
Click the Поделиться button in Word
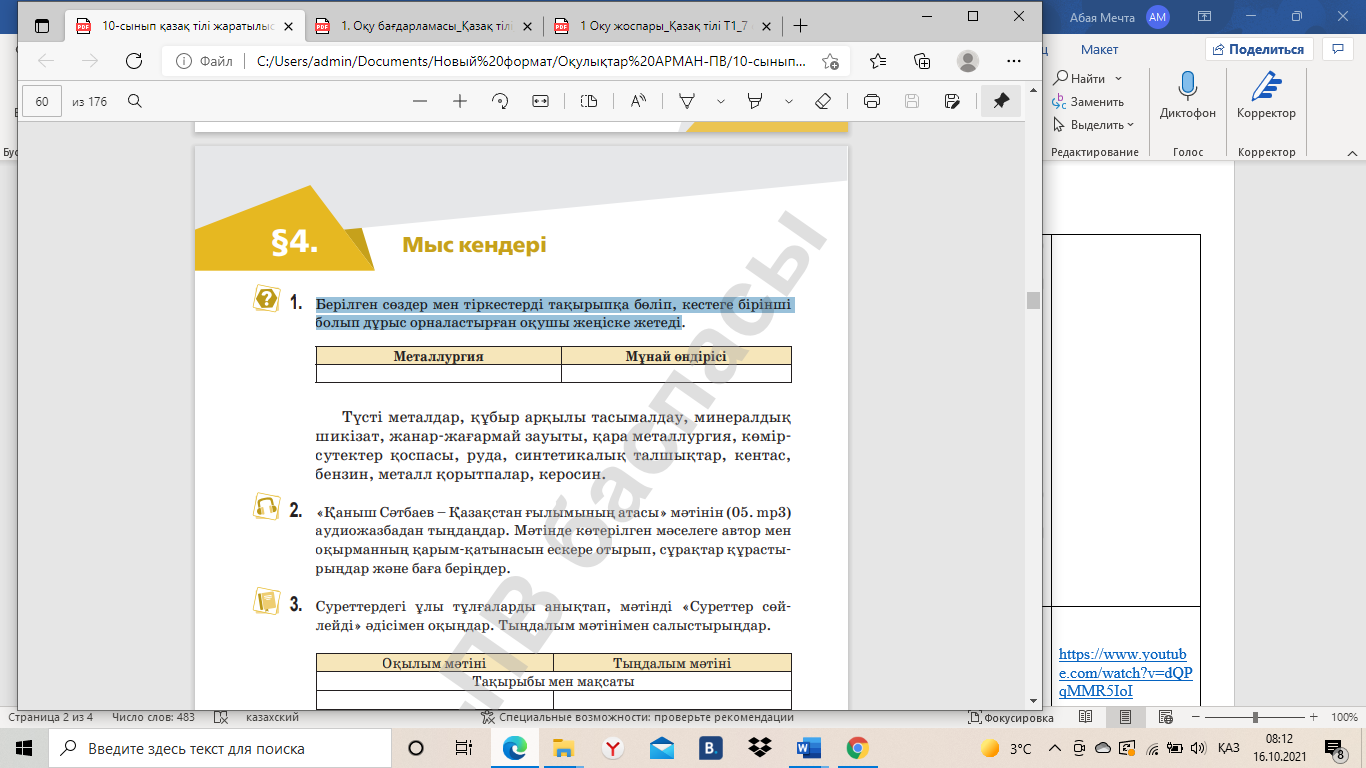coord(1258,49)
